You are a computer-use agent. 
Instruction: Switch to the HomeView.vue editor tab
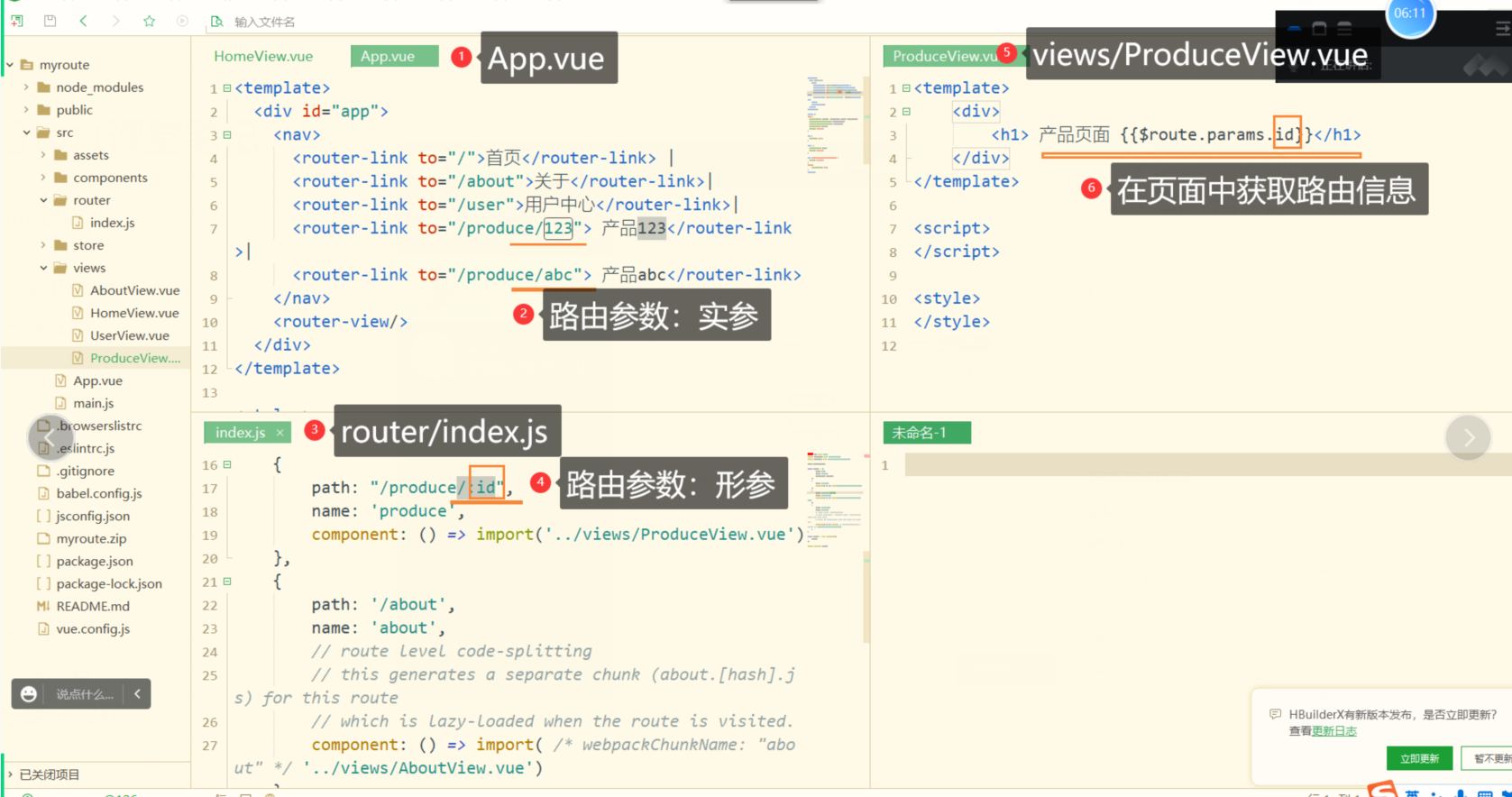coord(263,56)
